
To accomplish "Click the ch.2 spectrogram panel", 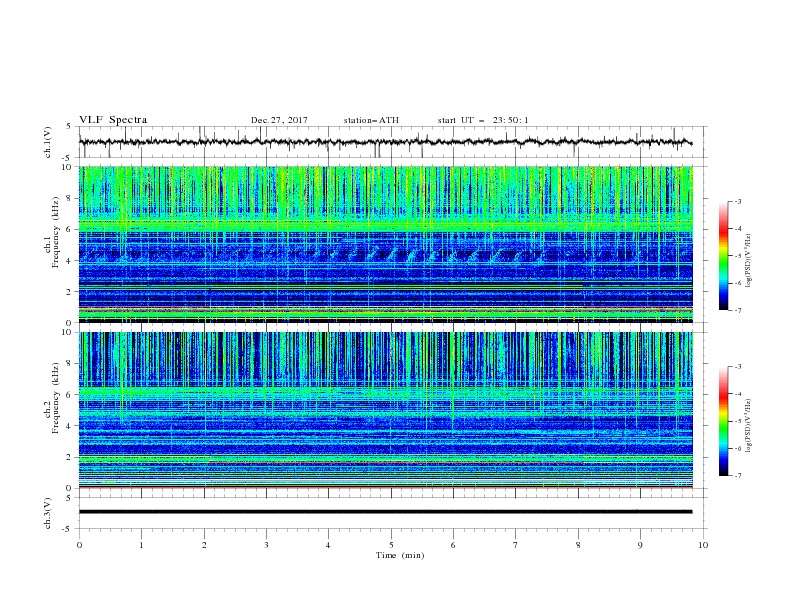I will pyautogui.click(x=385, y=410).
